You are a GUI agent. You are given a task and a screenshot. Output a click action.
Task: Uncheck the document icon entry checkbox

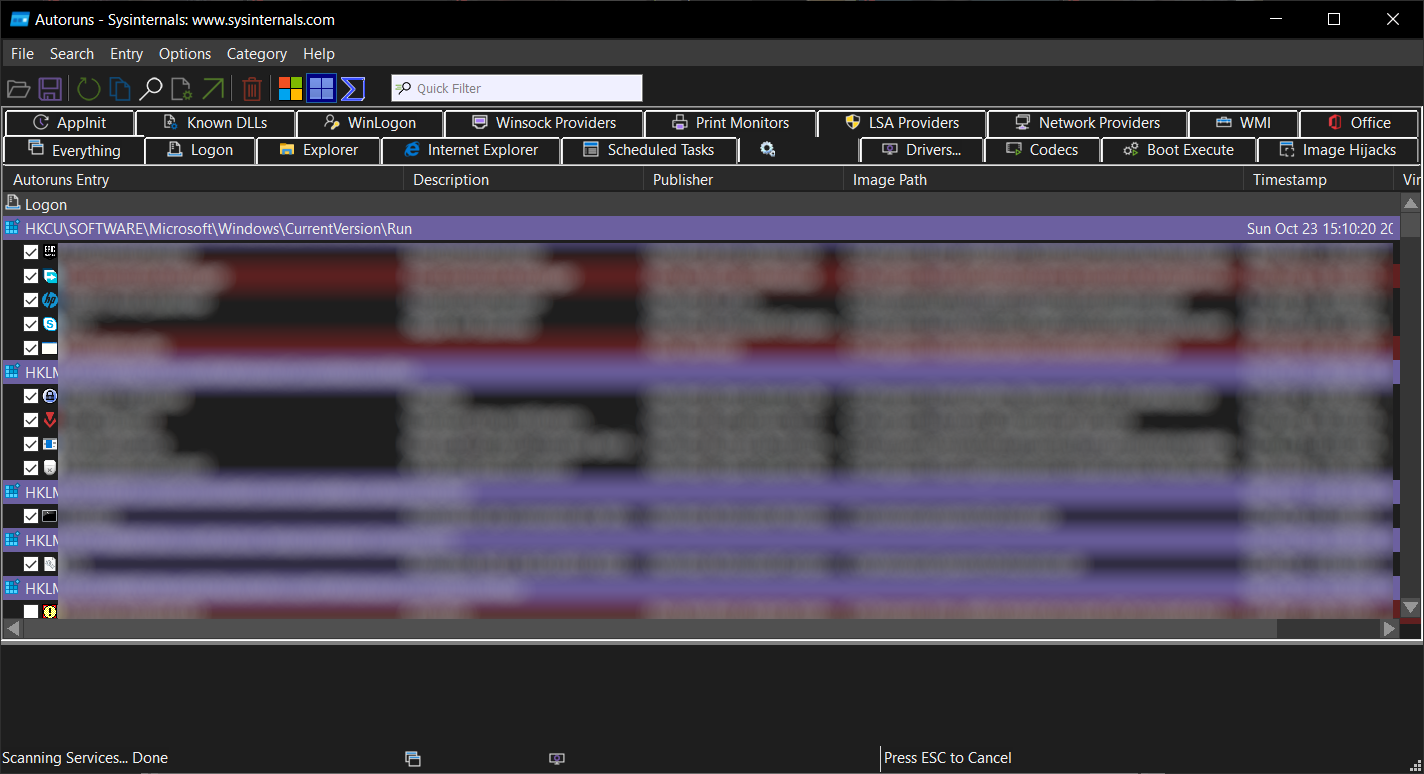pyautogui.click(x=31, y=564)
